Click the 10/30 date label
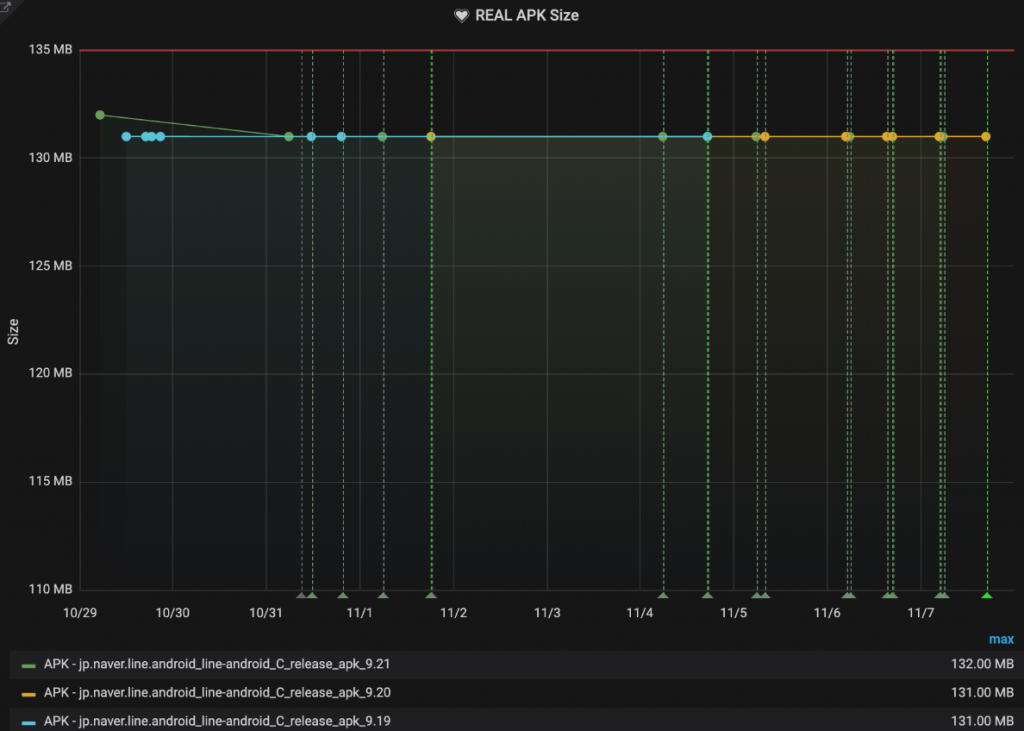The width and height of the screenshot is (1024, 731). pos(172,613)
